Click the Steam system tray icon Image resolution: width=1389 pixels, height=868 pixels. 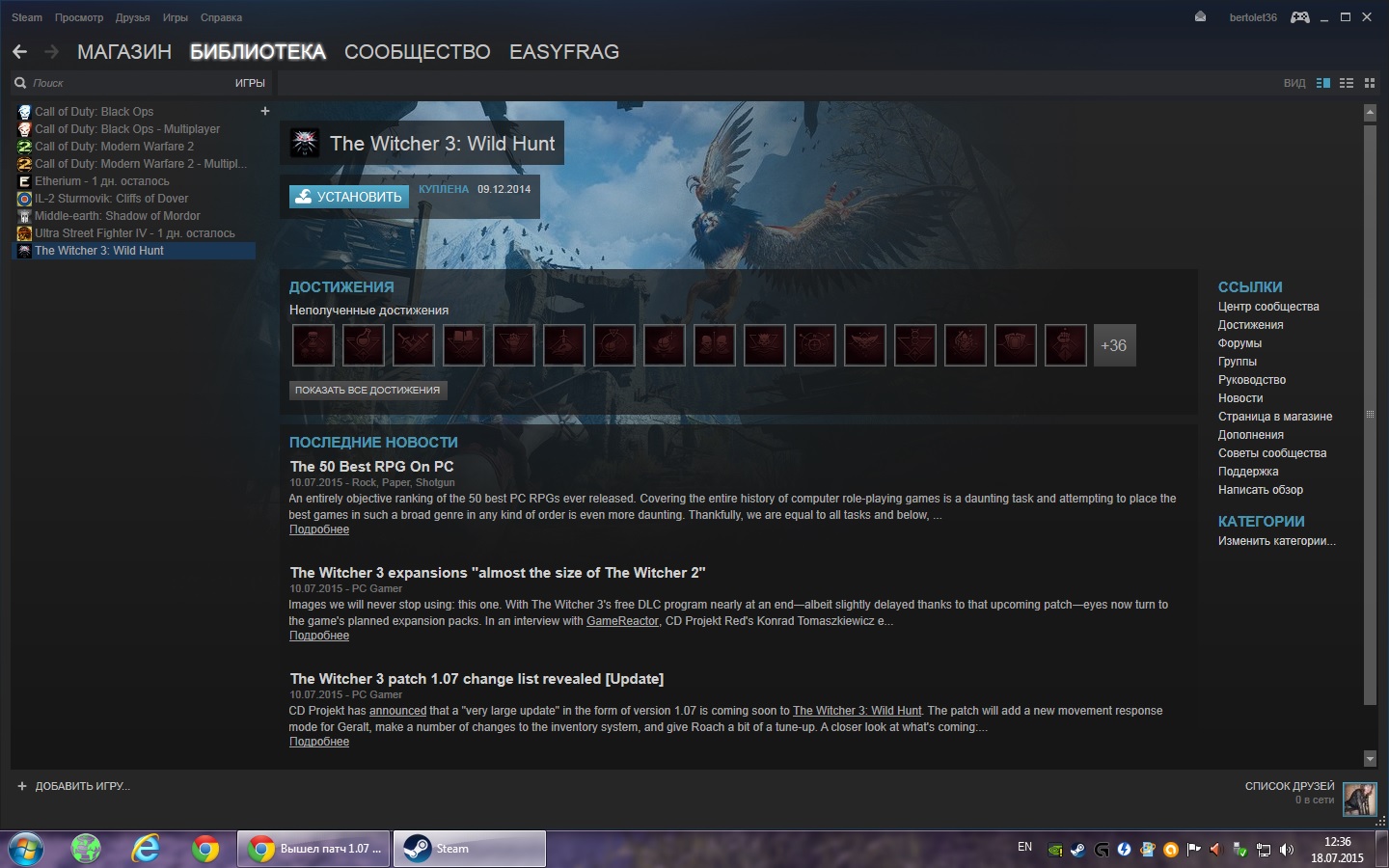pyautogui.click(x=1078, y=850)
